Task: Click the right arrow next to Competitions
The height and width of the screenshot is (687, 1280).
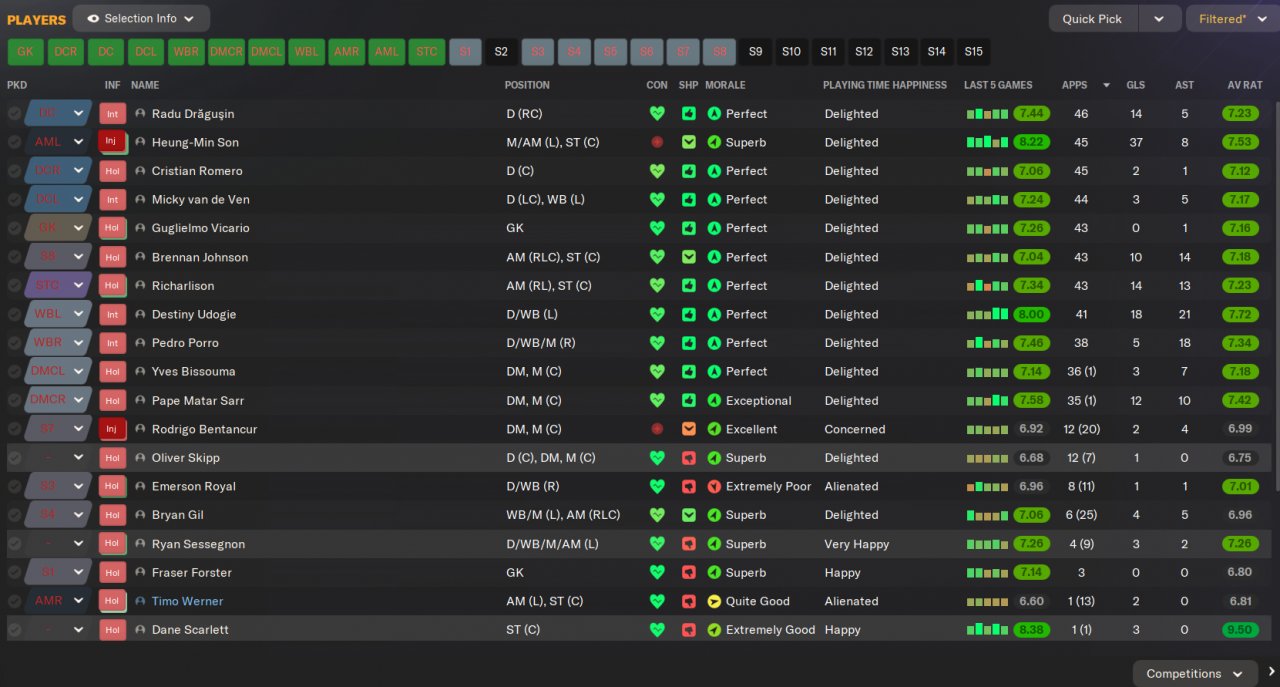Action: coord(1271,672)
